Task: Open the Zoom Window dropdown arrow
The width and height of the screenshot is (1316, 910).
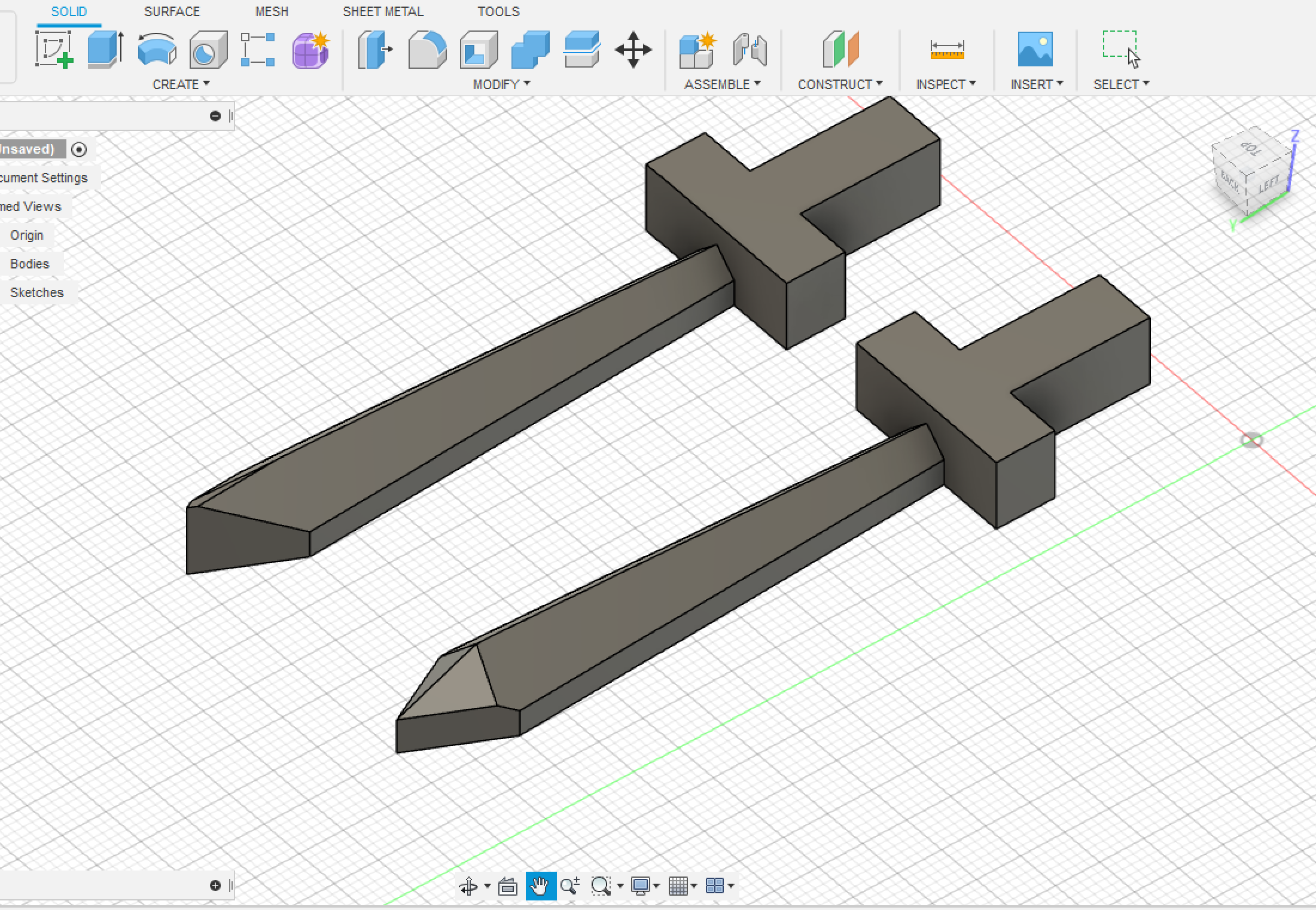Action: coord(620,886)
